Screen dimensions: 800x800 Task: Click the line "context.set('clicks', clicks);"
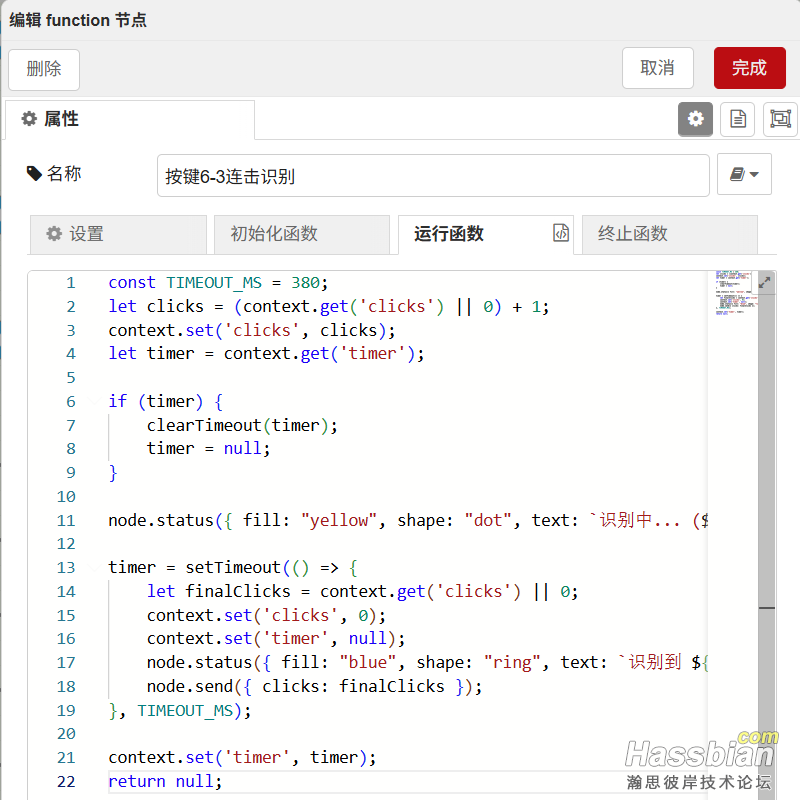point(252,331)
